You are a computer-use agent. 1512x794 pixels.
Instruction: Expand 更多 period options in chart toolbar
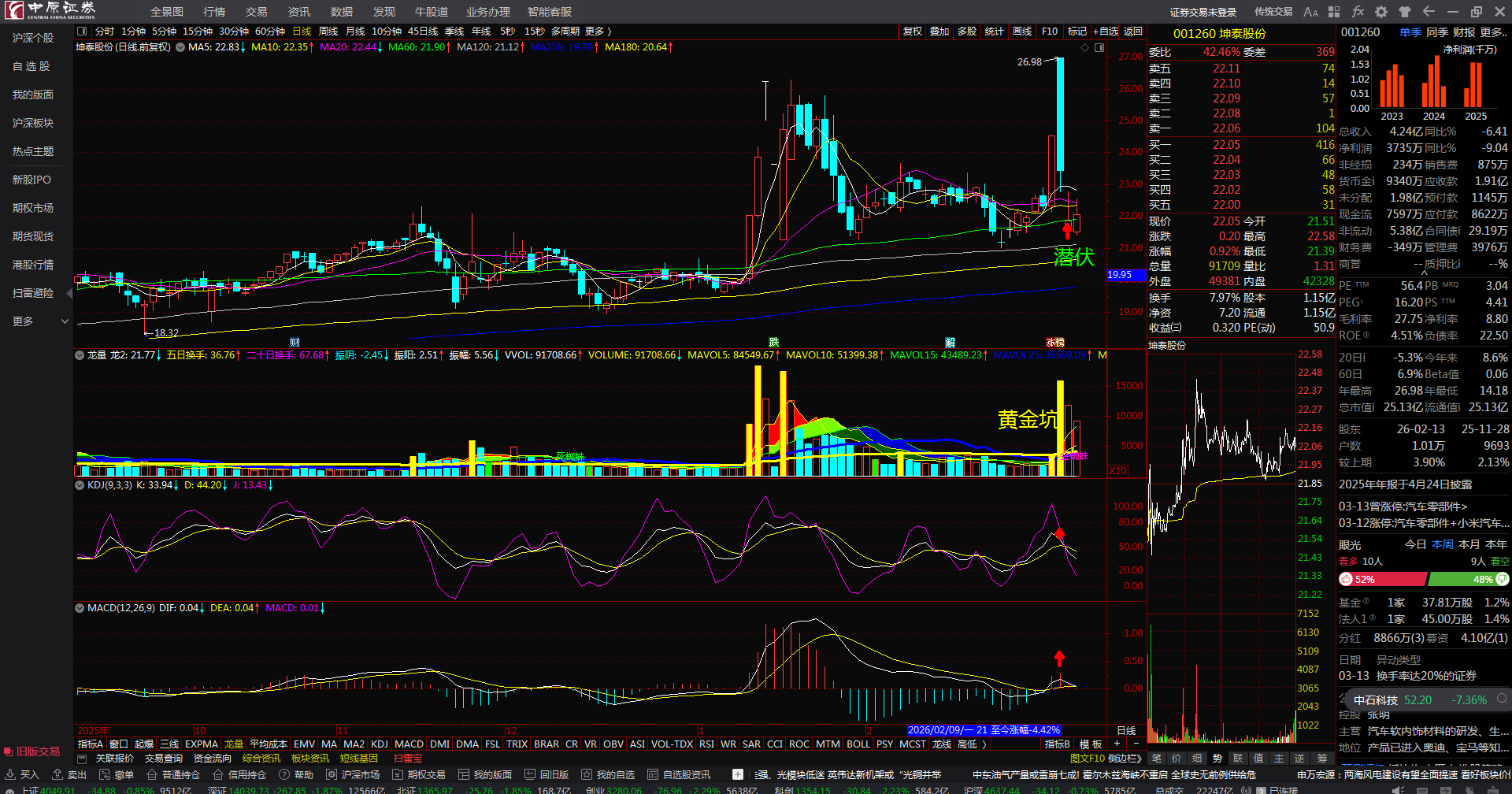598,32
